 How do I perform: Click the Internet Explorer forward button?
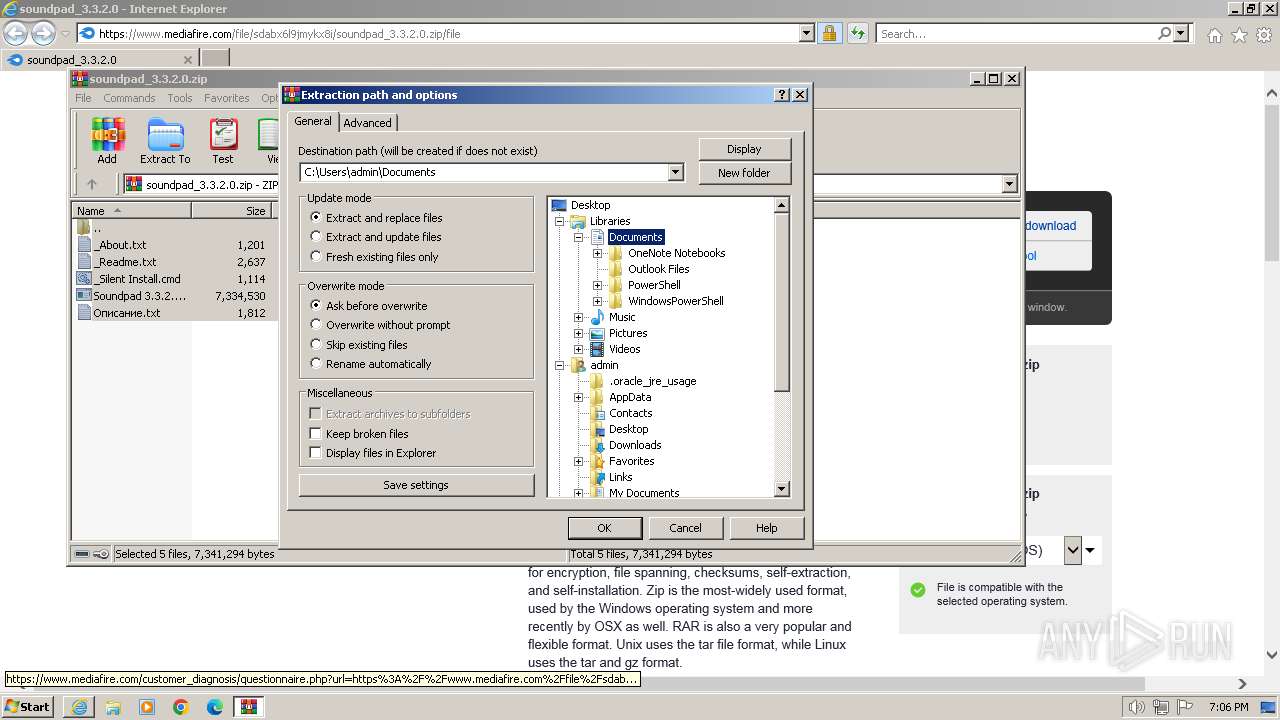tap(42, 33)
